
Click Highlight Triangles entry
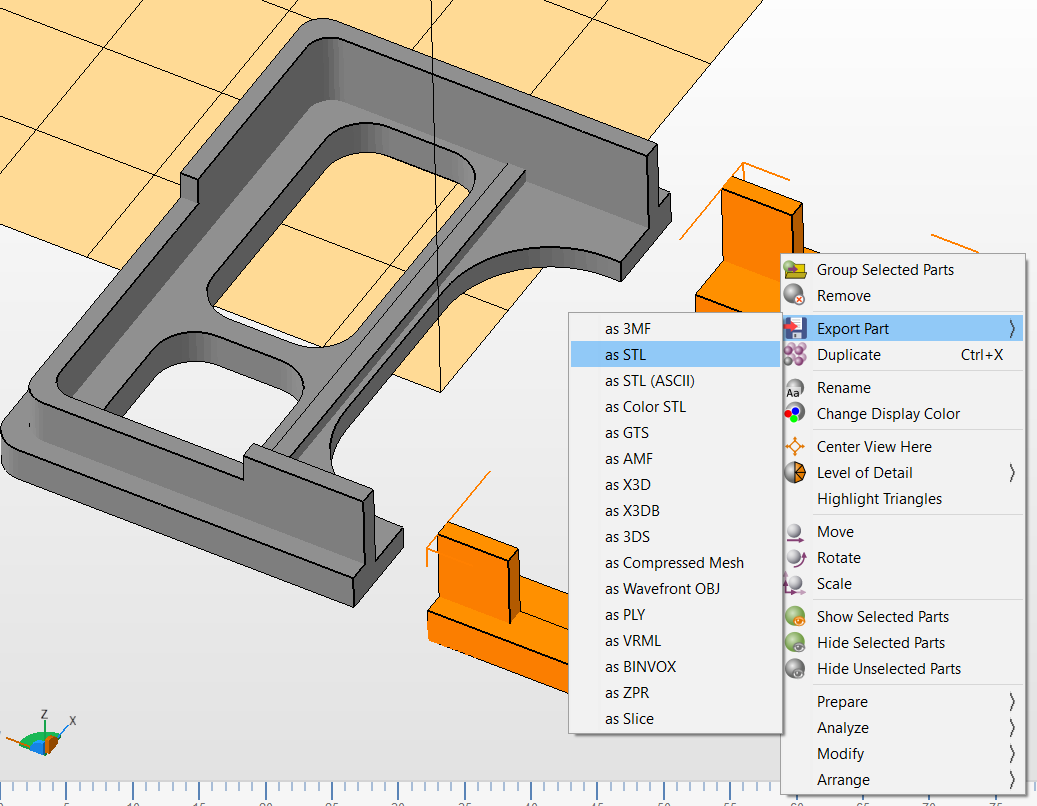tap(879, 499)
